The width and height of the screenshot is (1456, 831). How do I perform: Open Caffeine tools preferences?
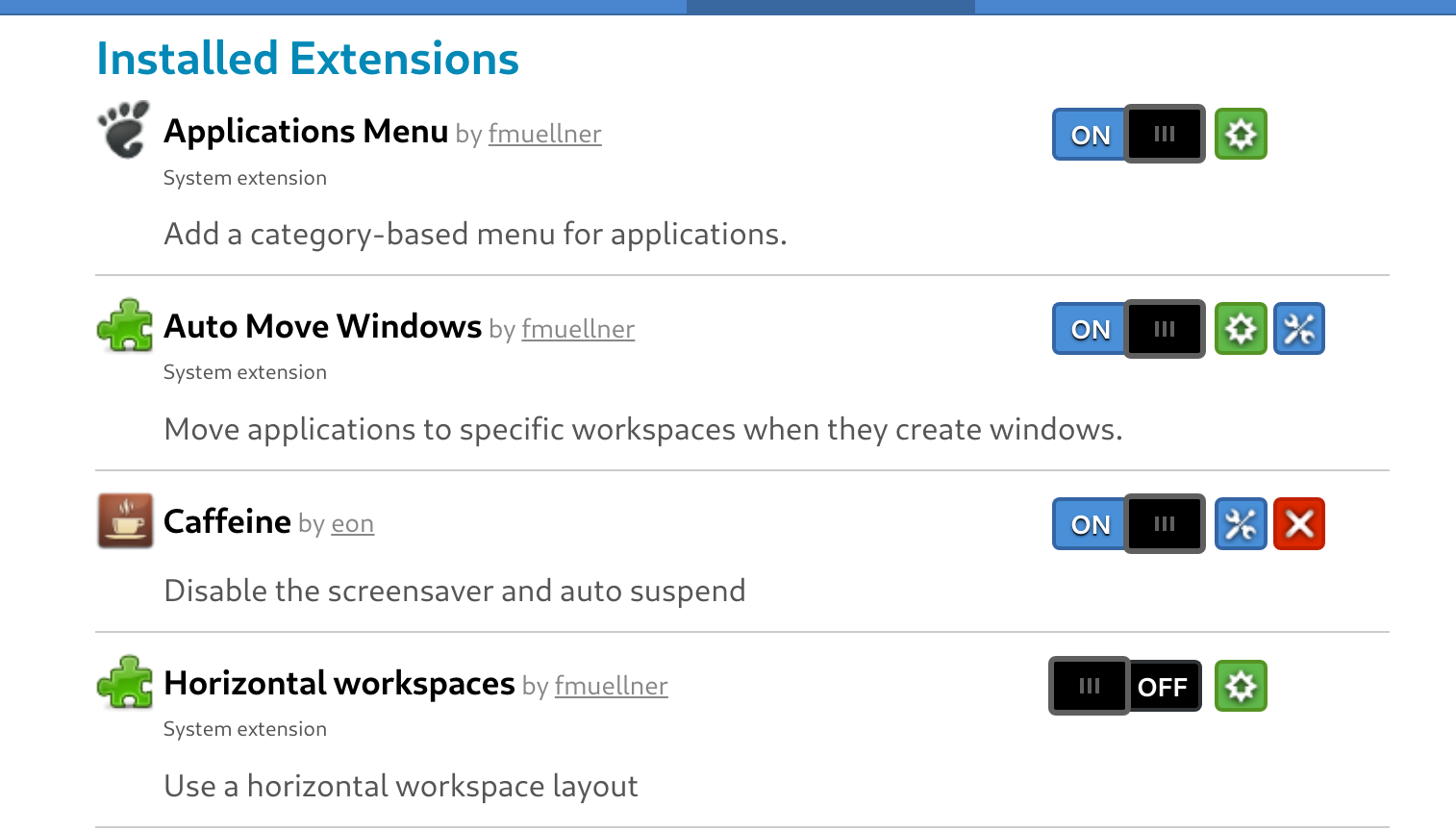click(x=1241, y=524)
